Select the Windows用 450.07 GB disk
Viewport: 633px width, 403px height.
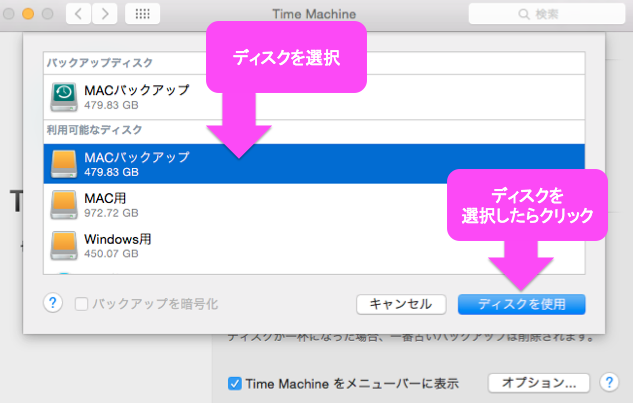(314, 245)
